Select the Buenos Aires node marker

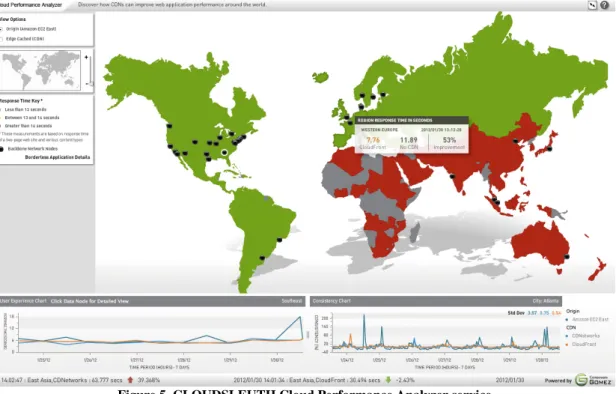pyautogui.click(x=262, y=258)
